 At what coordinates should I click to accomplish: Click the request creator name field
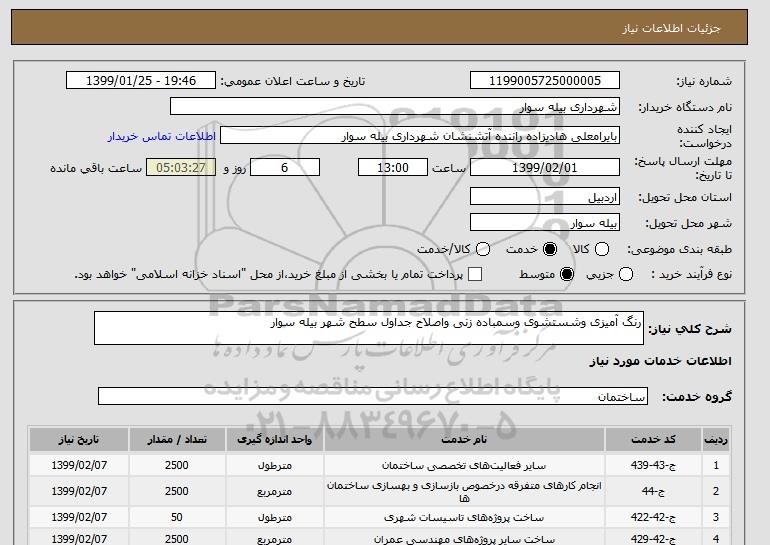tap(420, 136)
